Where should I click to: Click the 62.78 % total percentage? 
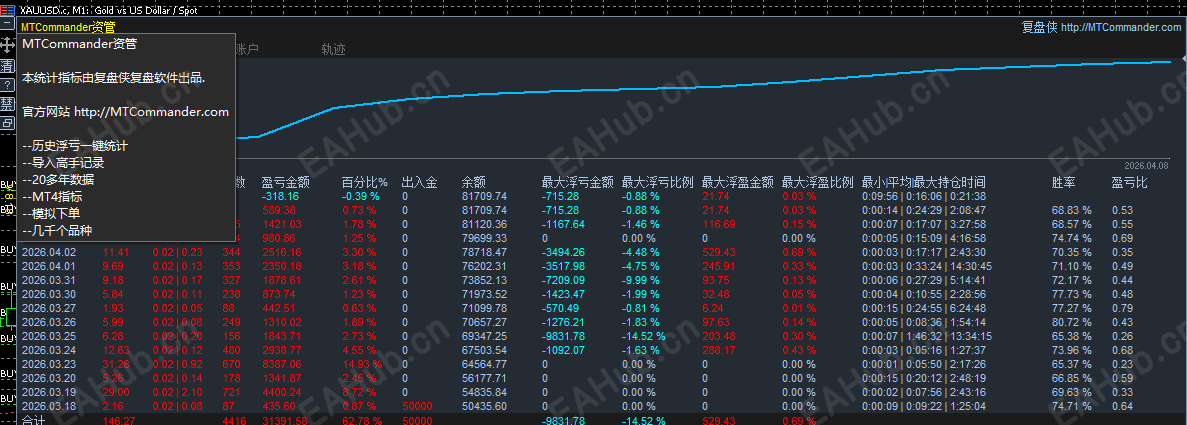coord(363,420)
